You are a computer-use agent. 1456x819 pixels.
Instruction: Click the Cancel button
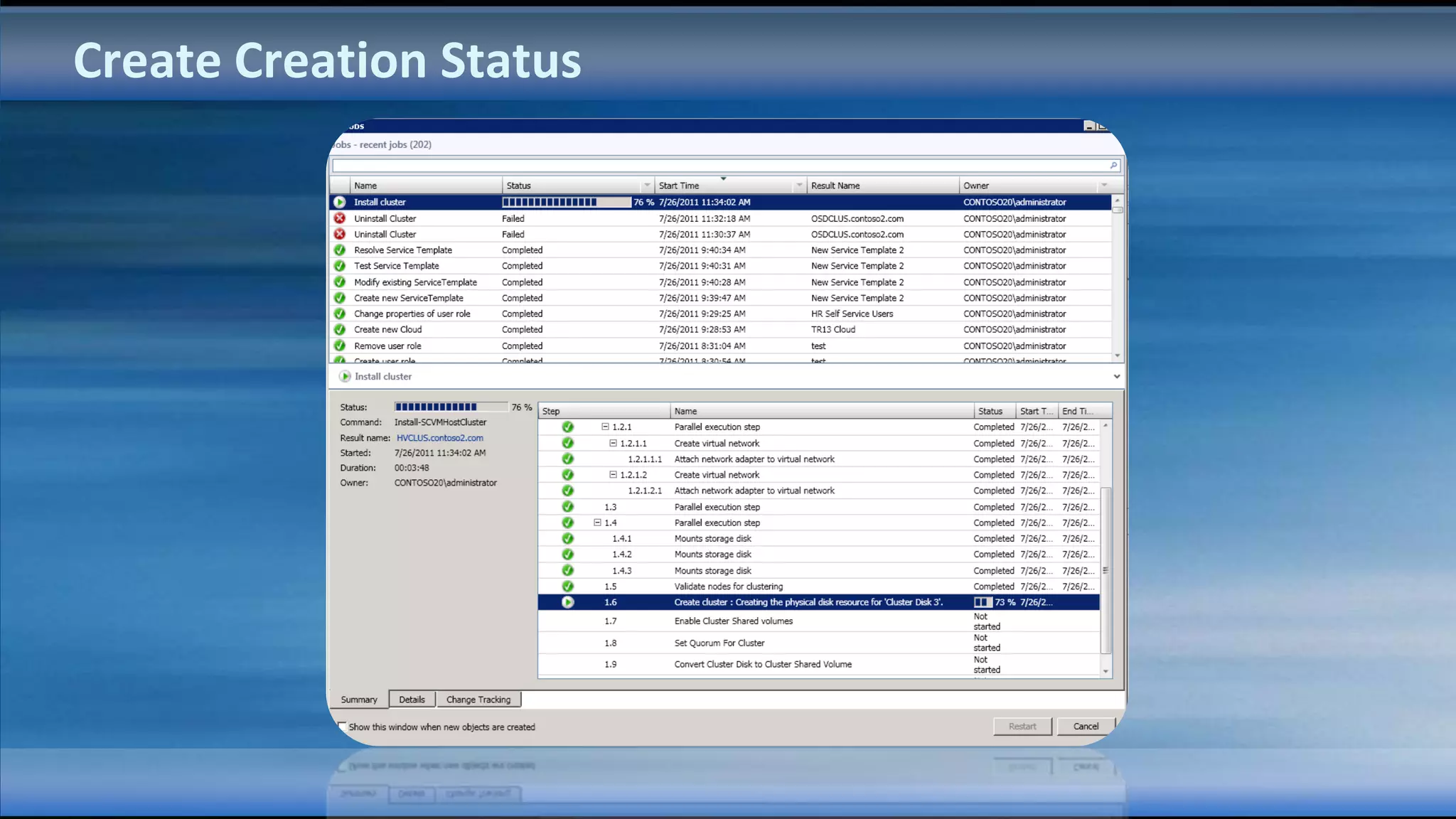click(x=1086, y=727)
